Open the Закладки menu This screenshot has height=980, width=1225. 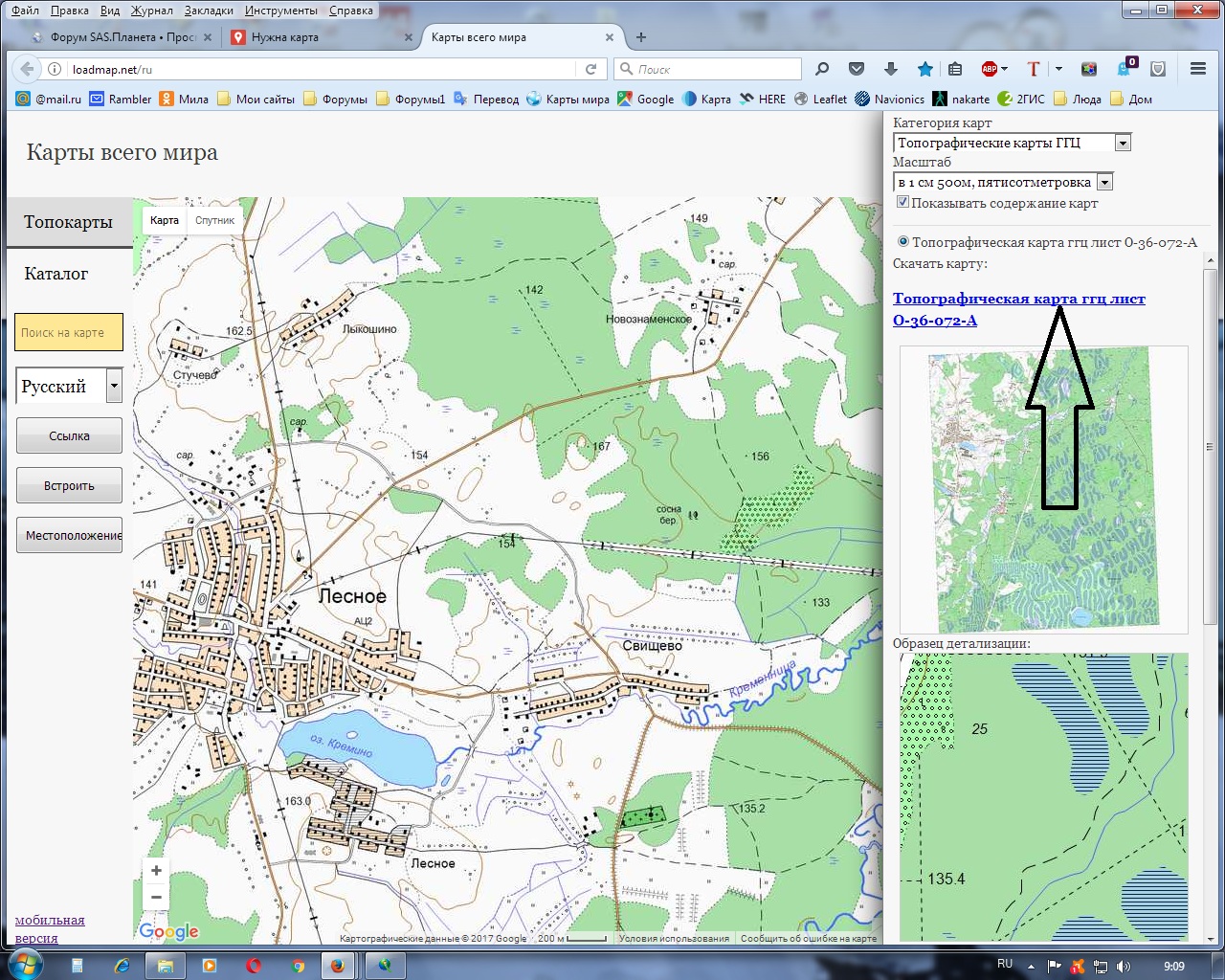pyautogui.click(x=209, y=11)
